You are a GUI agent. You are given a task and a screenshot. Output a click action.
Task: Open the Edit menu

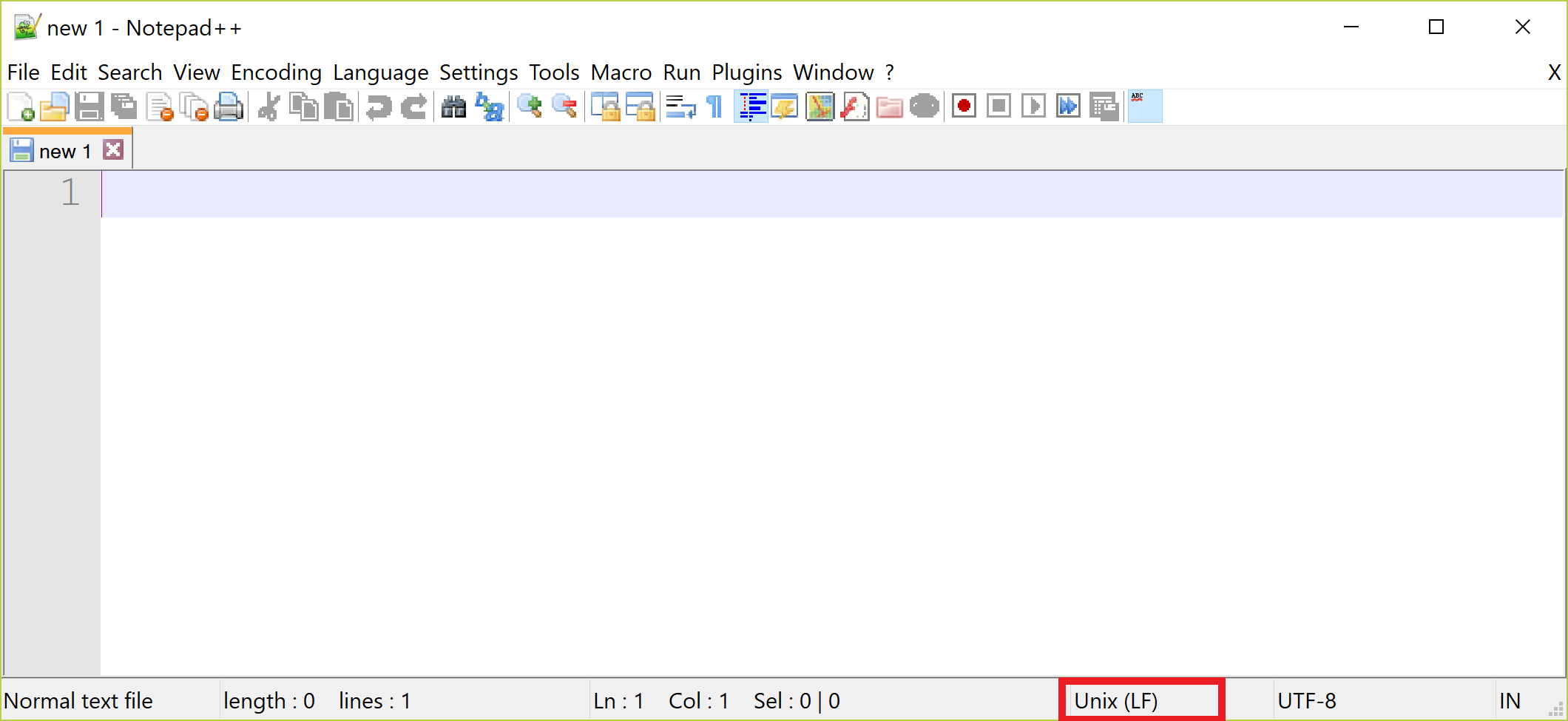click(x=69, y=72)
